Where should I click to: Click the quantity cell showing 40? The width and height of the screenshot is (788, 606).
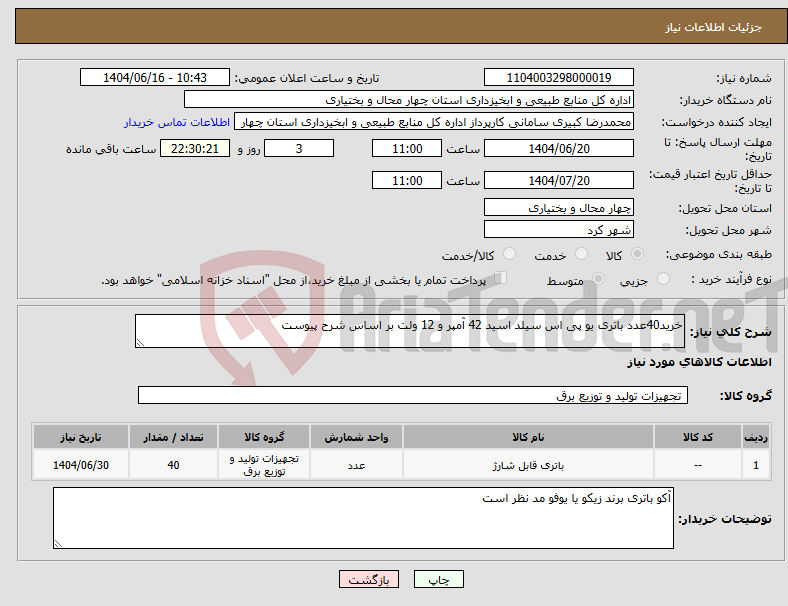click(173, 465)
